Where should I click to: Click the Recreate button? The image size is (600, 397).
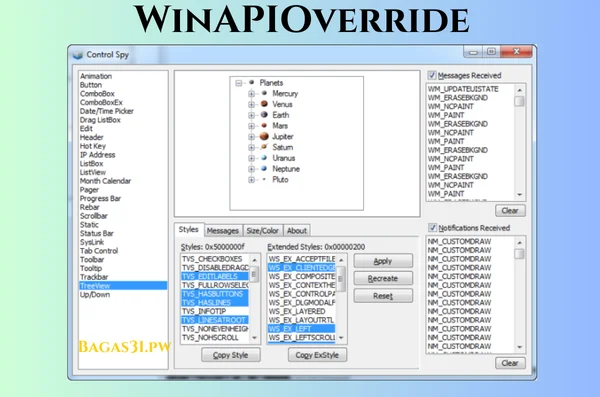click(383, 278)
